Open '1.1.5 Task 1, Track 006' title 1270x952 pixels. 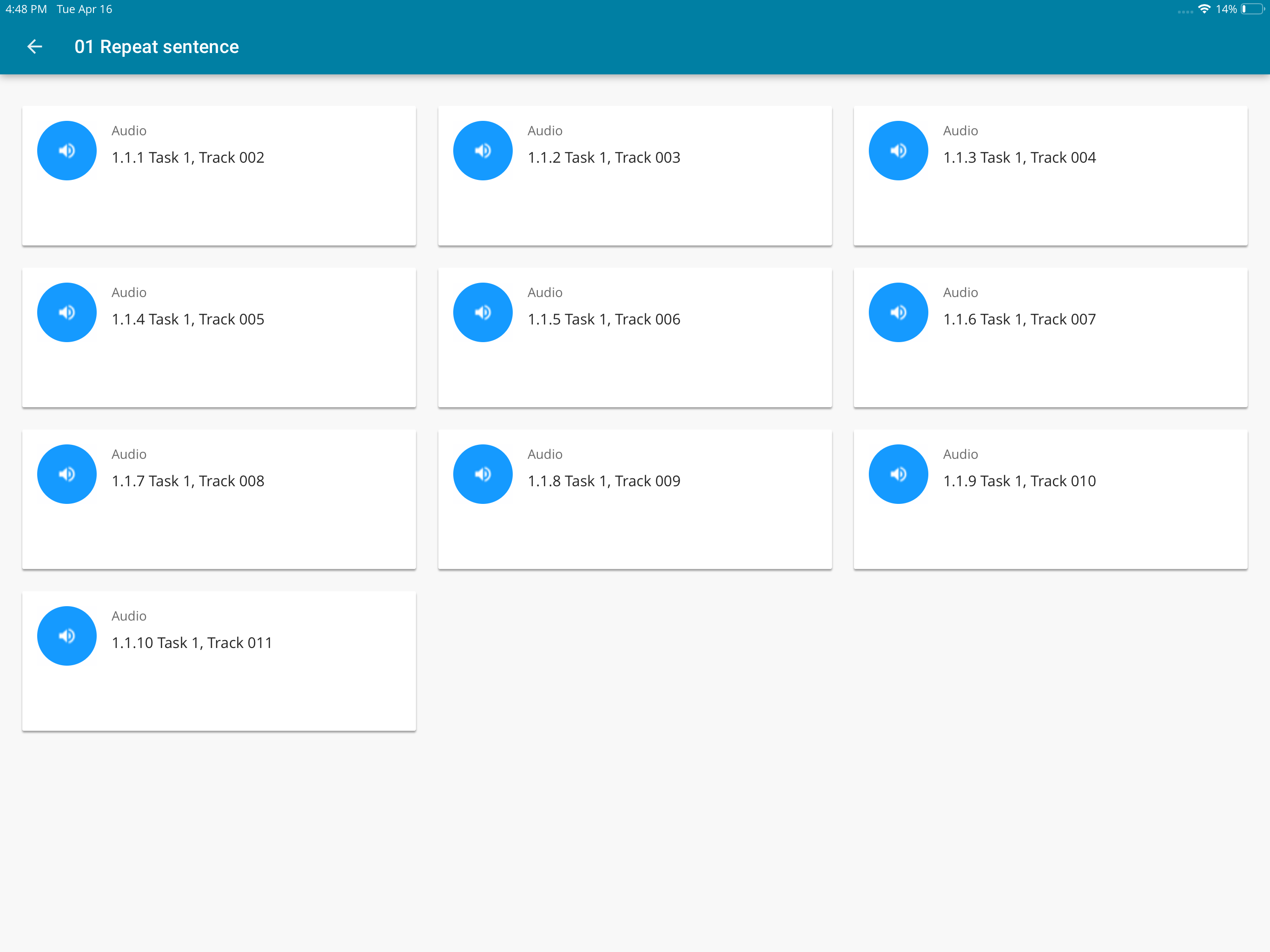tap(604, 320)
